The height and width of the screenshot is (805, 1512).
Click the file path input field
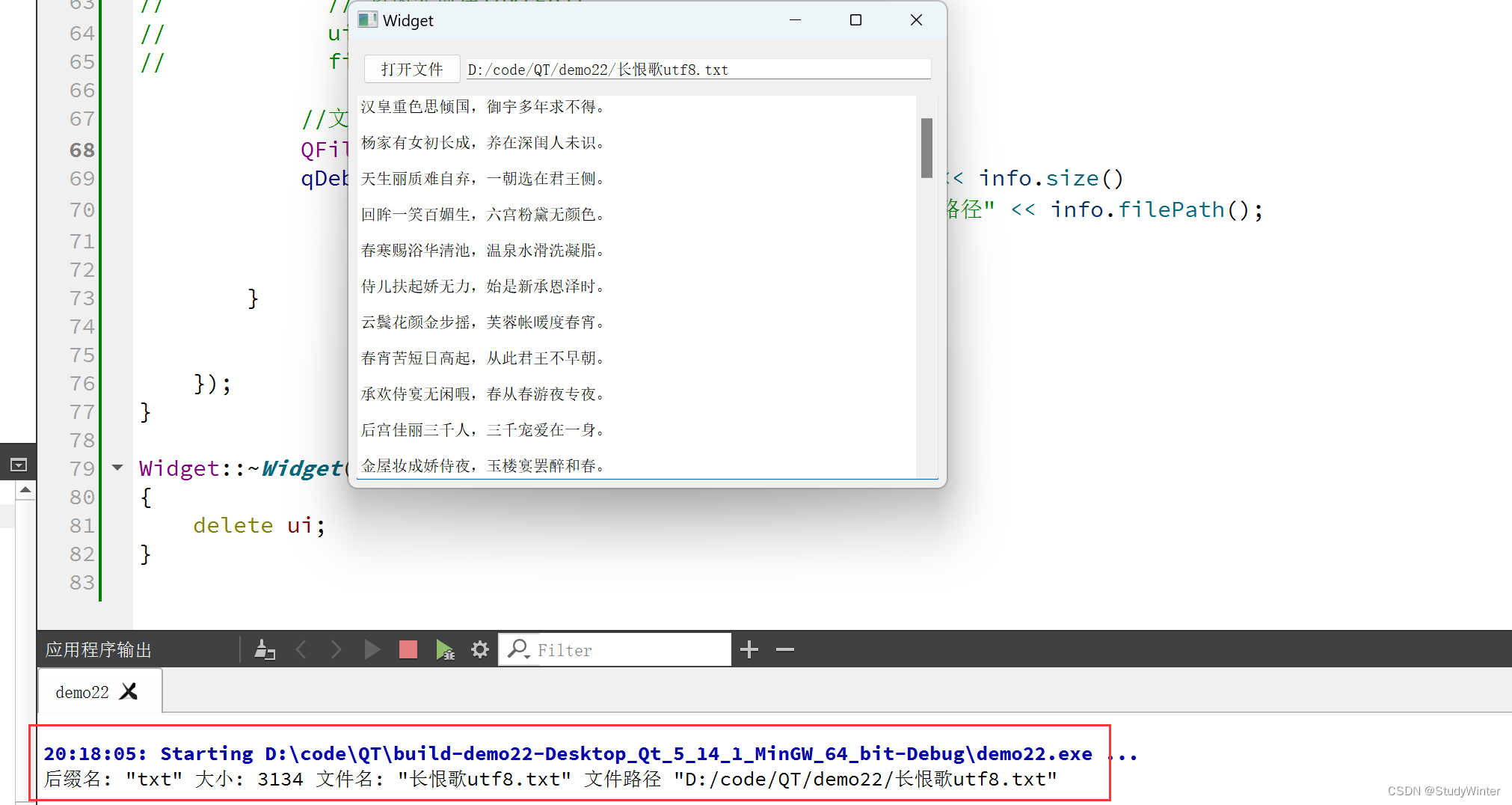point(695,69)
